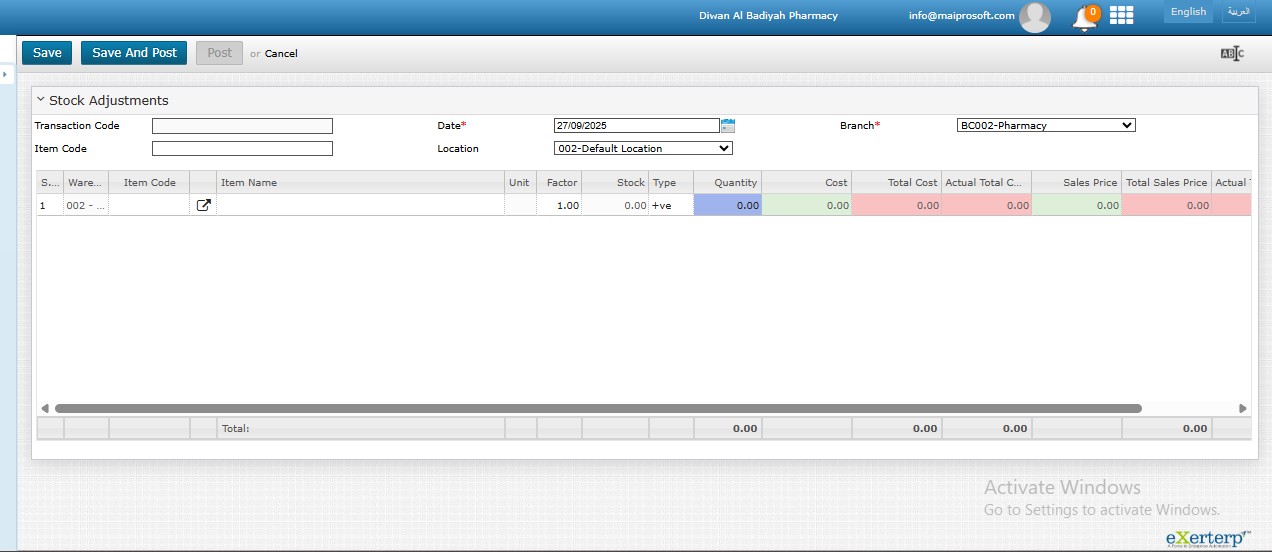1272x552 pixels.
Task: Click the user profile avatar
Action: [x=1034, y=16]
